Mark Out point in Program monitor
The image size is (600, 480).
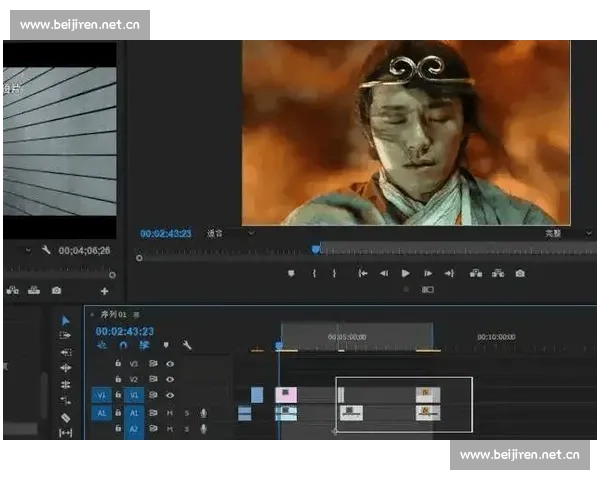click(334, 274)
